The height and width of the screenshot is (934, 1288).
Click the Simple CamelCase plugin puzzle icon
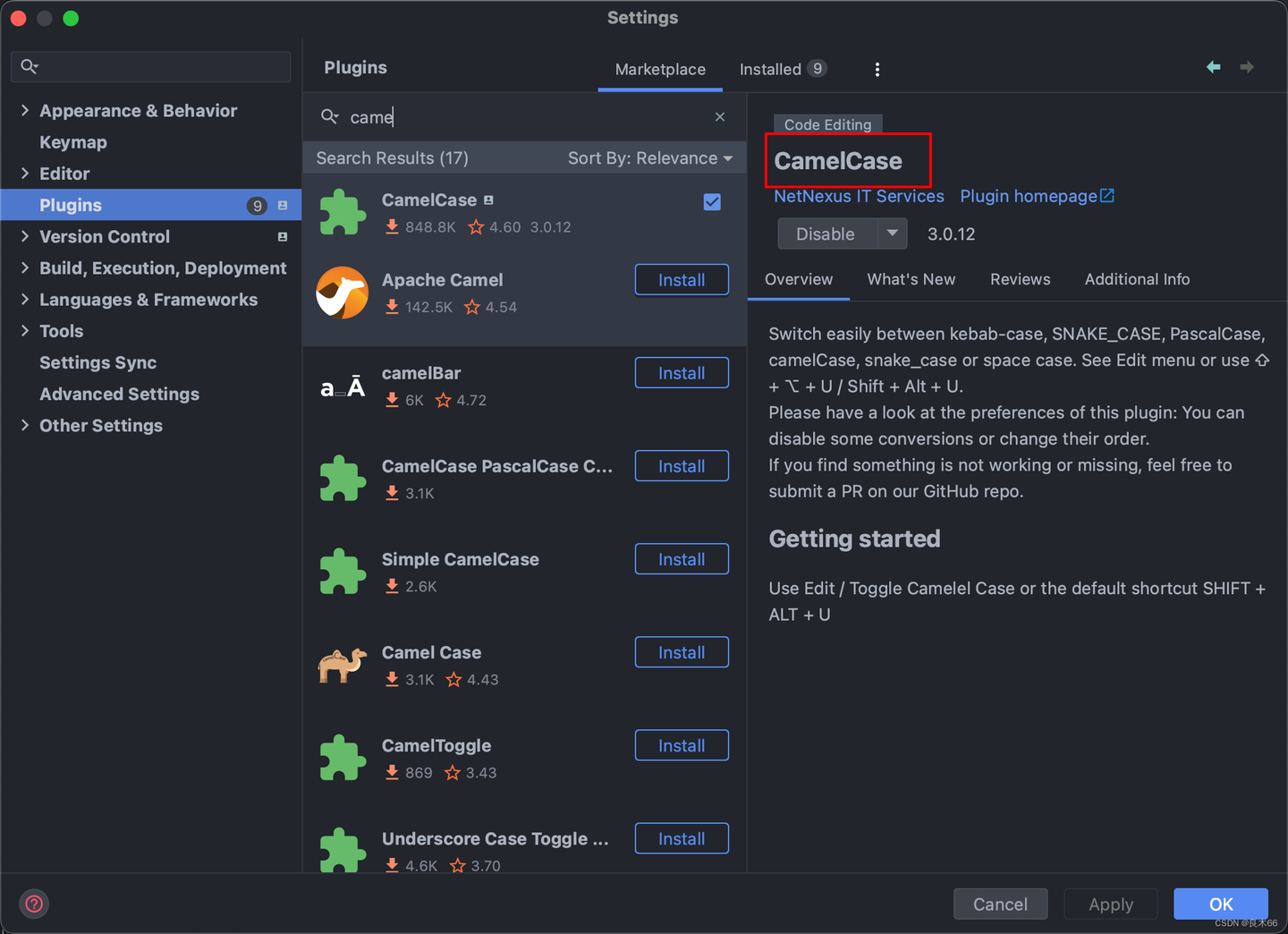click(x=343, y=572)
